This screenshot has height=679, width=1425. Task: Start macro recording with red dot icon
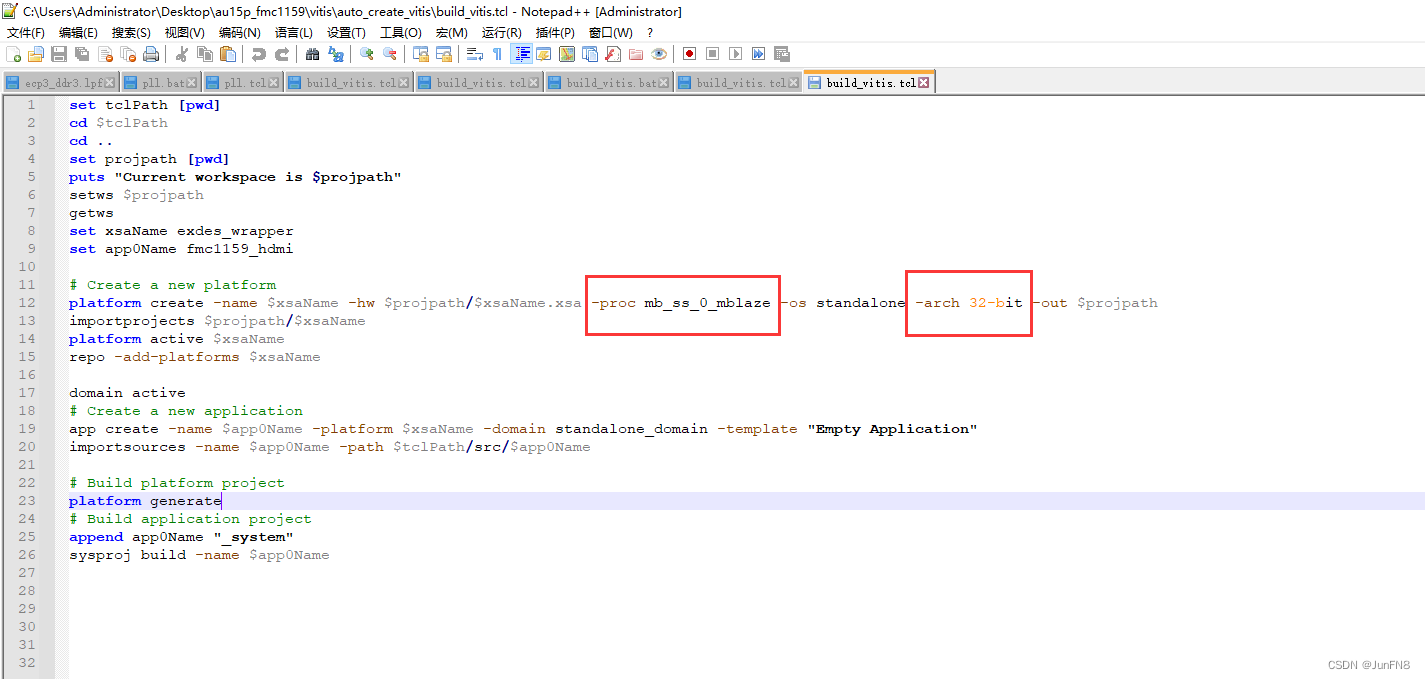(689, 54)
